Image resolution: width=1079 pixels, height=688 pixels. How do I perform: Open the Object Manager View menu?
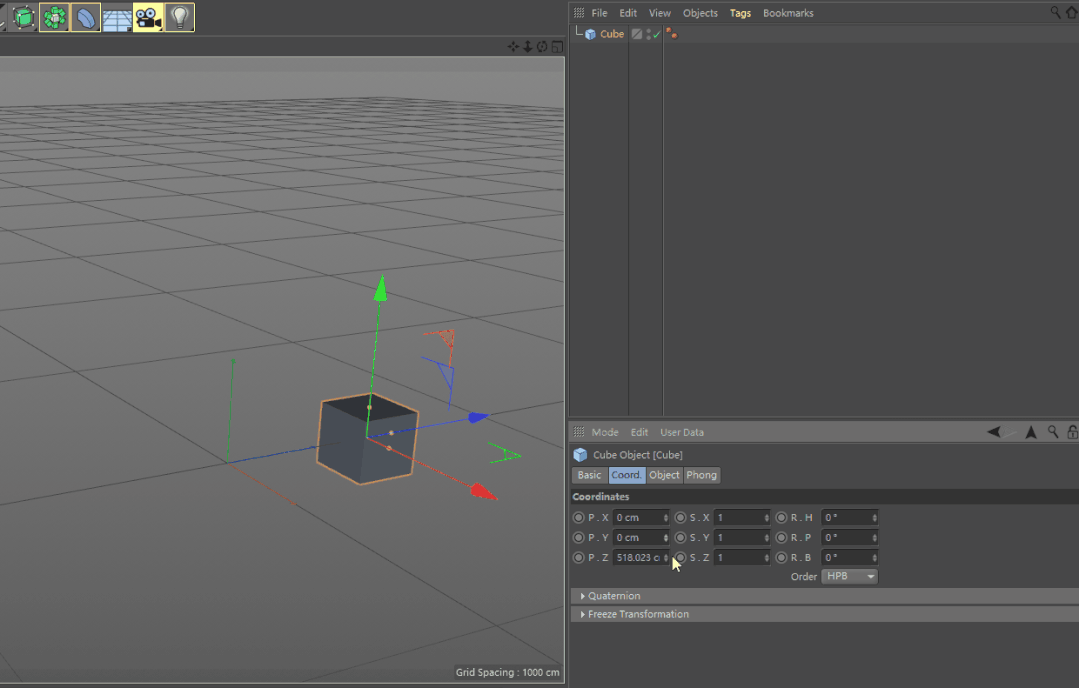660,13
